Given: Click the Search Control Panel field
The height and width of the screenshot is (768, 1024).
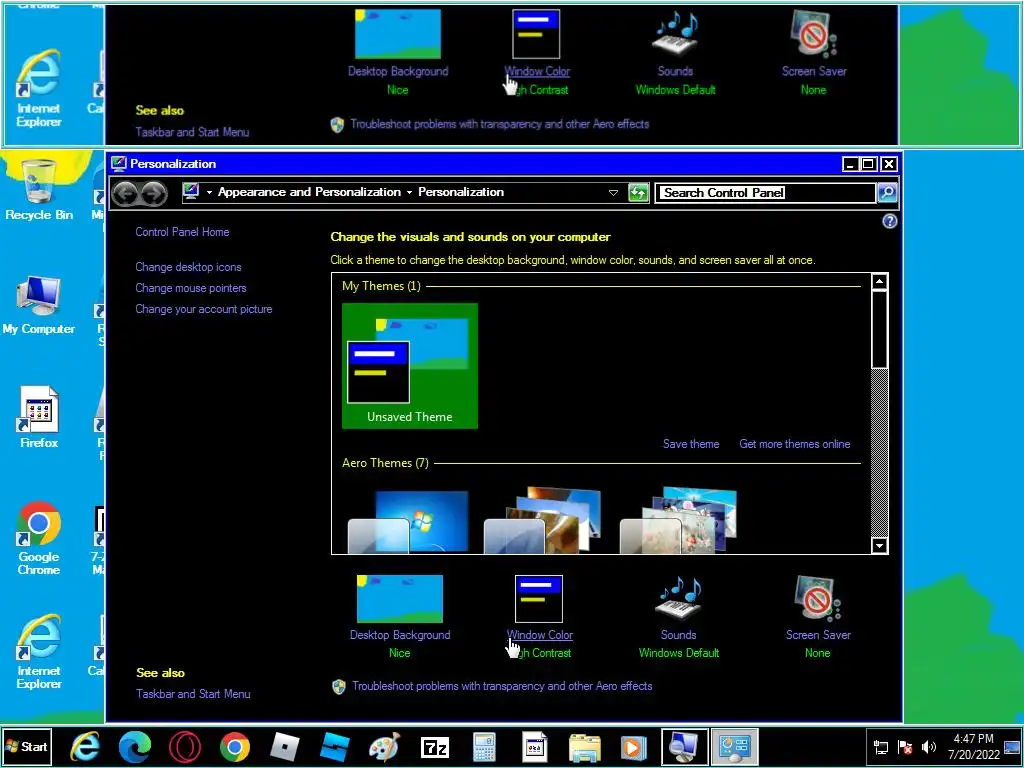Looking at the screenshot, I should pyautogui.click(x=765, y=193).
